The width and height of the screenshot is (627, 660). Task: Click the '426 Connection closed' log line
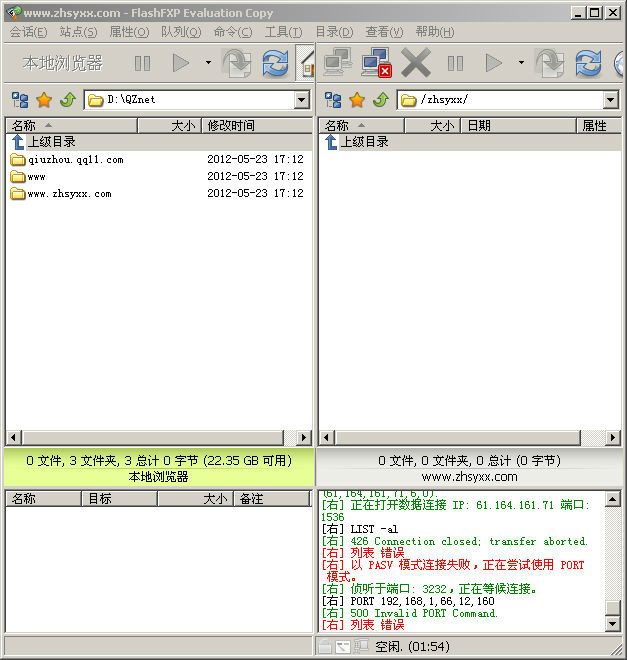pyautogui.click(x=454, y=541)
